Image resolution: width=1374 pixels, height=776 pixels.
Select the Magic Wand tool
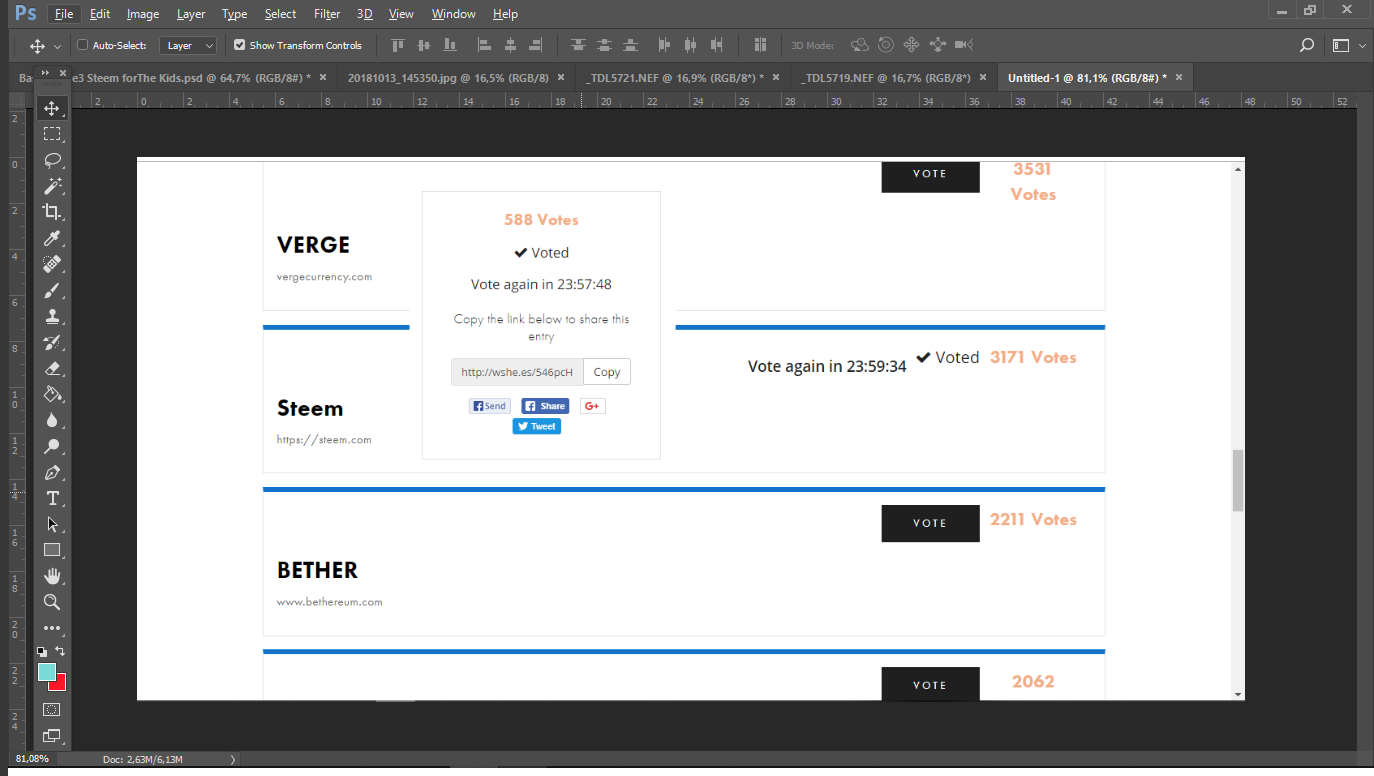[52, 186]
